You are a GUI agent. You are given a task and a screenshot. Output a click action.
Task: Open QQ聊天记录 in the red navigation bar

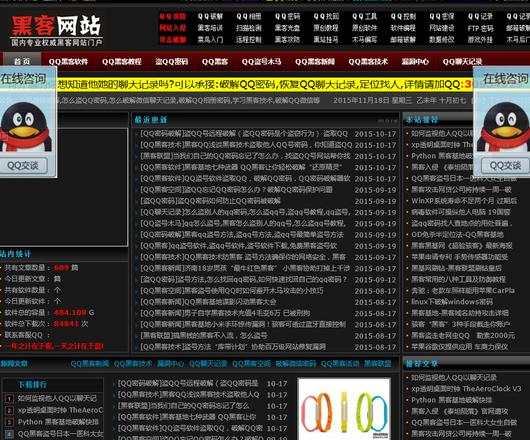[462, 62]
